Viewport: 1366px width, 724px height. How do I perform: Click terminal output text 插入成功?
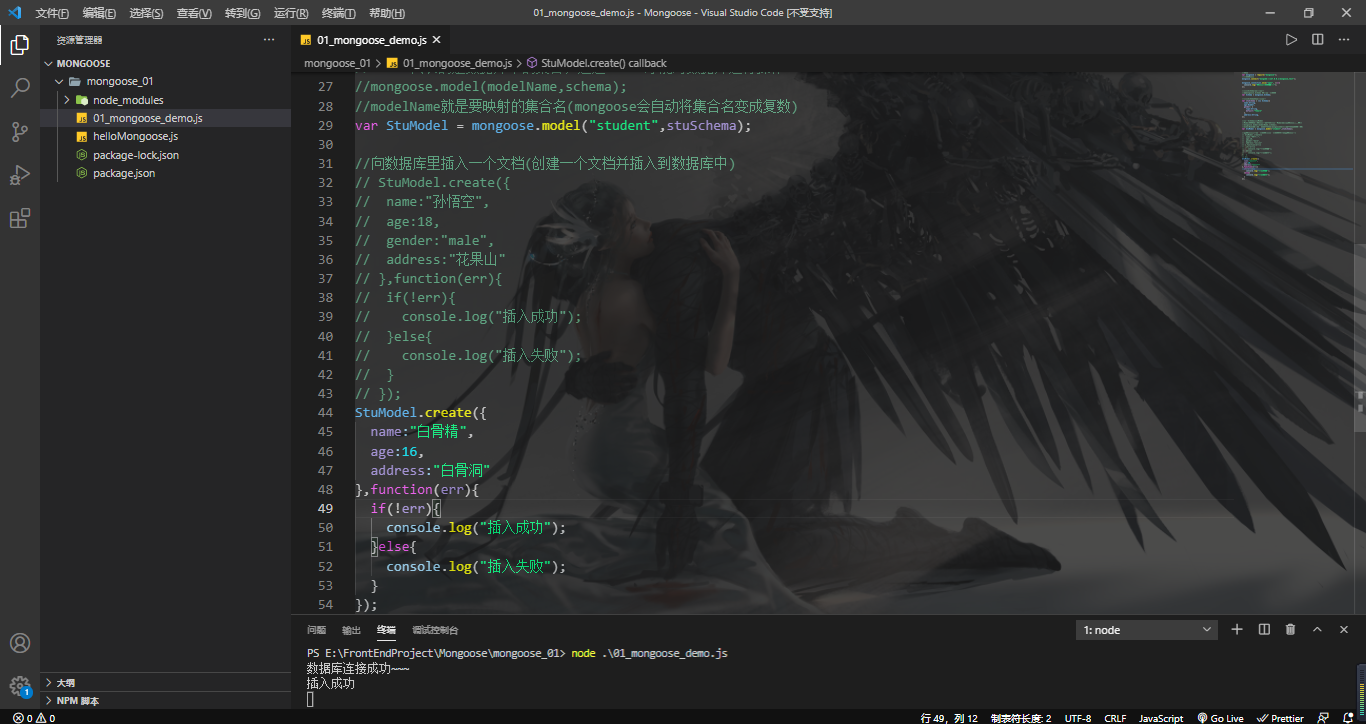pos(331,684)
